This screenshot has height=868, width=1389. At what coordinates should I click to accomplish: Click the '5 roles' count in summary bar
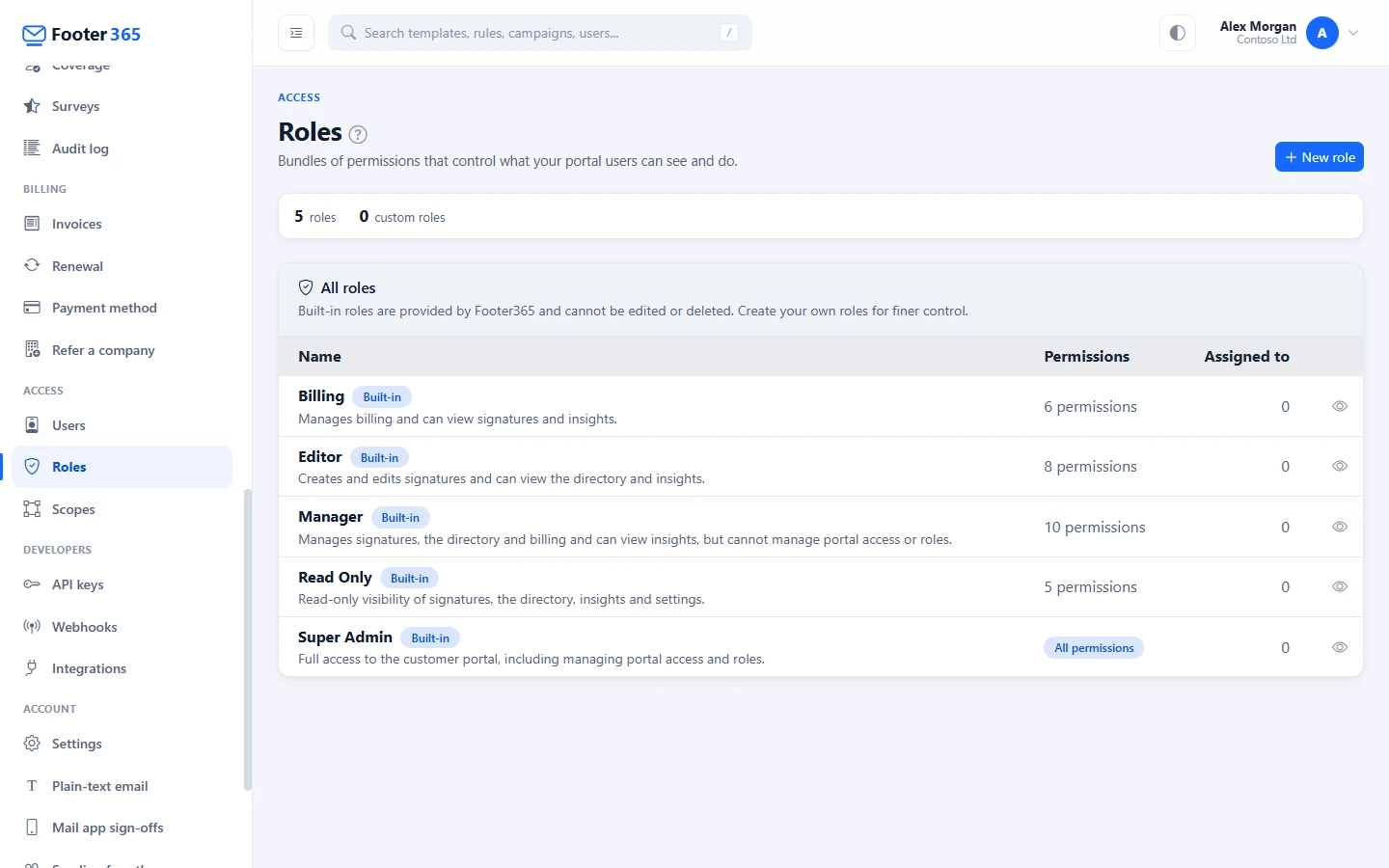pos(315,217)
